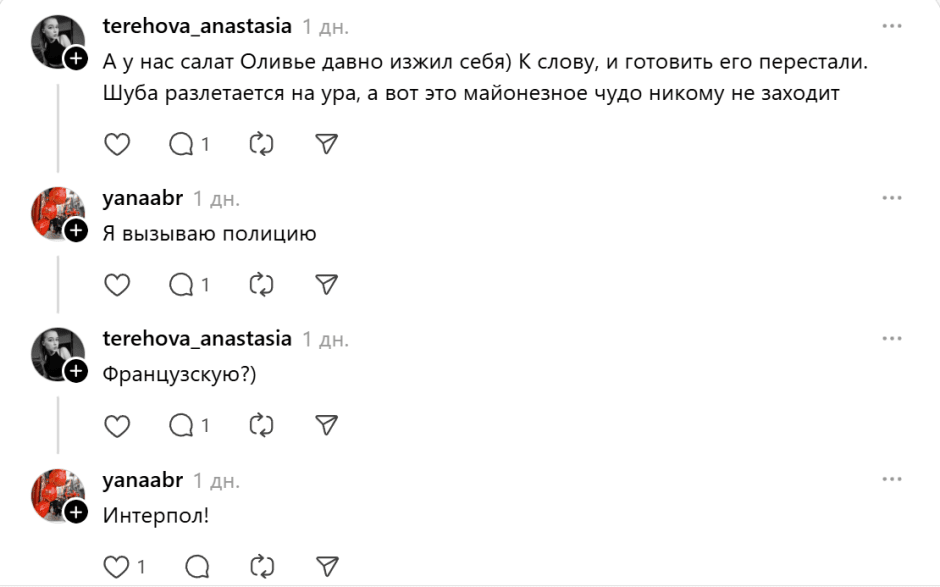This screenshot has height=587, width=940.
Task: Like the 'Французскую?)' comment
Action: click(x=118, y=425)
